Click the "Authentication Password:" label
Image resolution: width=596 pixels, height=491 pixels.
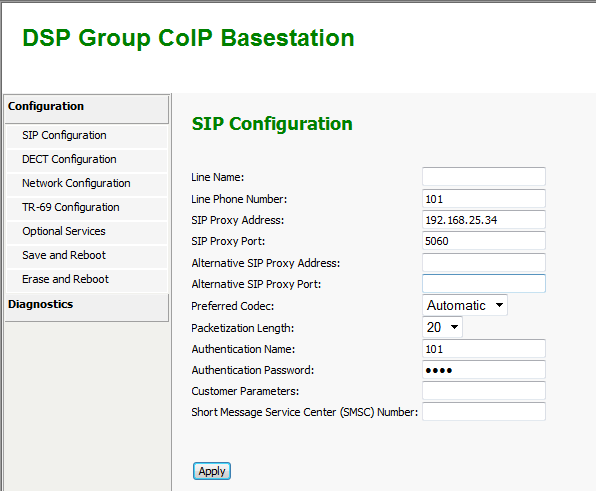(x=253, y=370)
